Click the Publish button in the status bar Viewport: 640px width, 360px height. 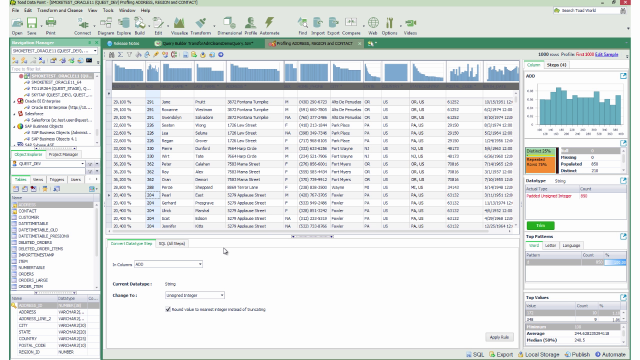577,354
